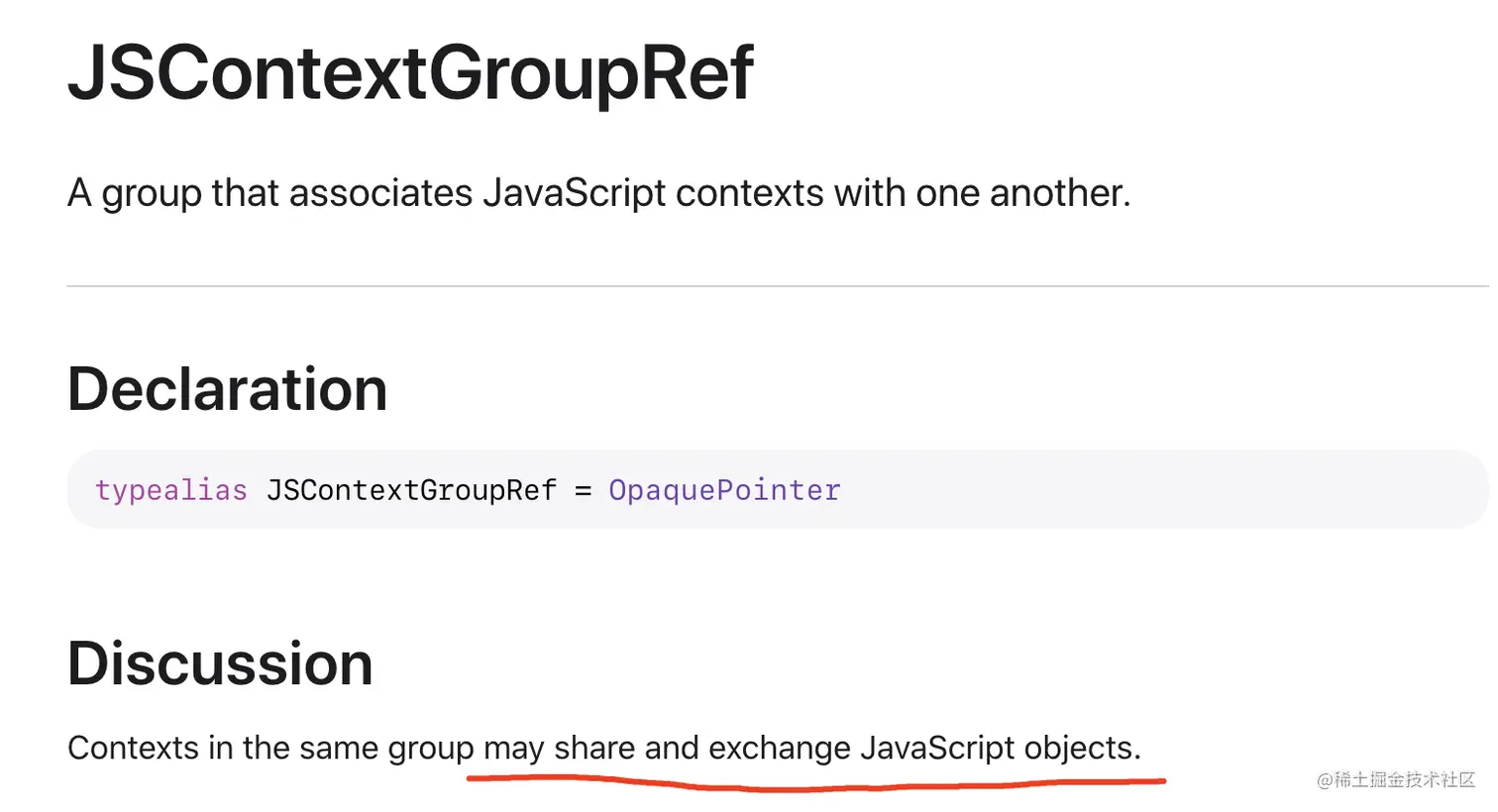Click the typealias keyword in declaration
Image resolution: width=1498 pixels, height=812 pixels.
pos(170,490)
